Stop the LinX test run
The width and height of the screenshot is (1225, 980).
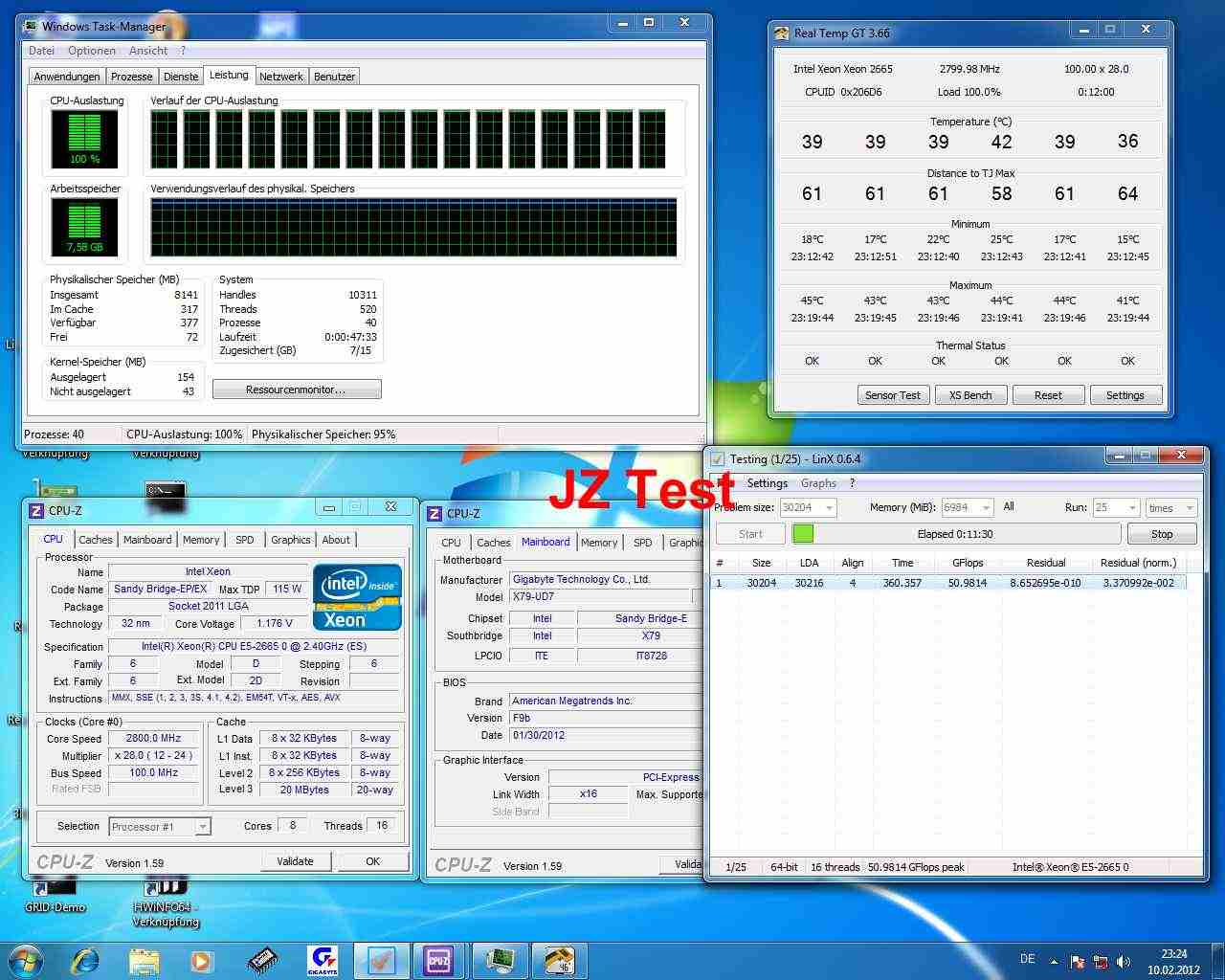point(1162,534)
